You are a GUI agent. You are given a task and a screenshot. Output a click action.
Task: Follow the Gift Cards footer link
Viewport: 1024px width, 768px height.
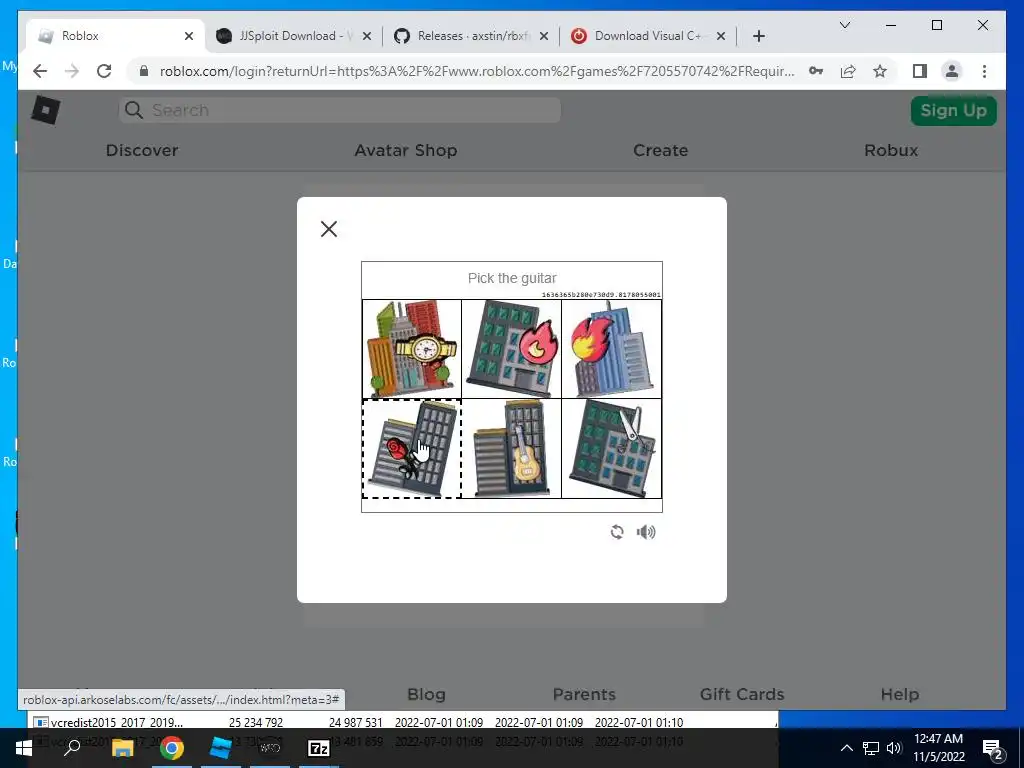pyautogui.click(x=742, y=694)
